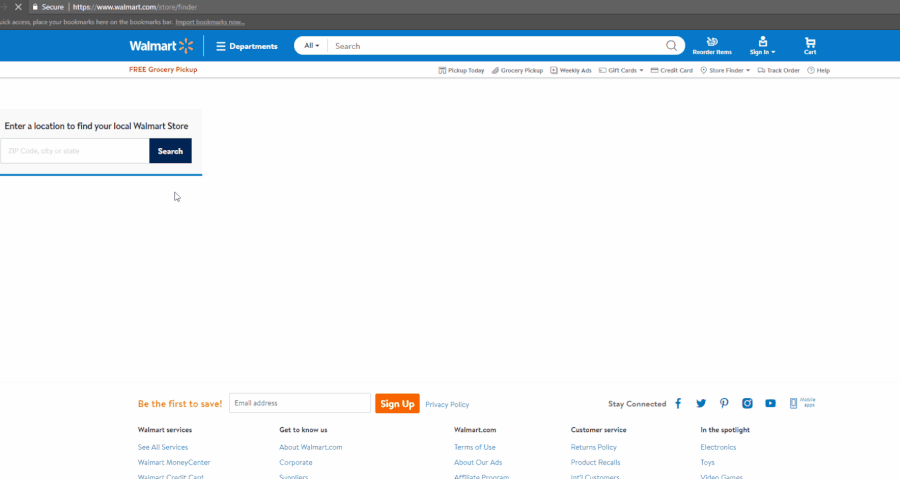Click the store finder Search button

[x=170, y=151]
